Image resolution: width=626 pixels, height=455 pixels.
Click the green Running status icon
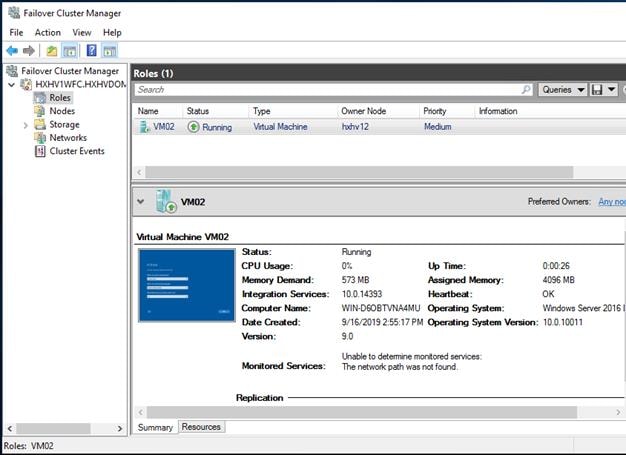(x=193, y=127)
